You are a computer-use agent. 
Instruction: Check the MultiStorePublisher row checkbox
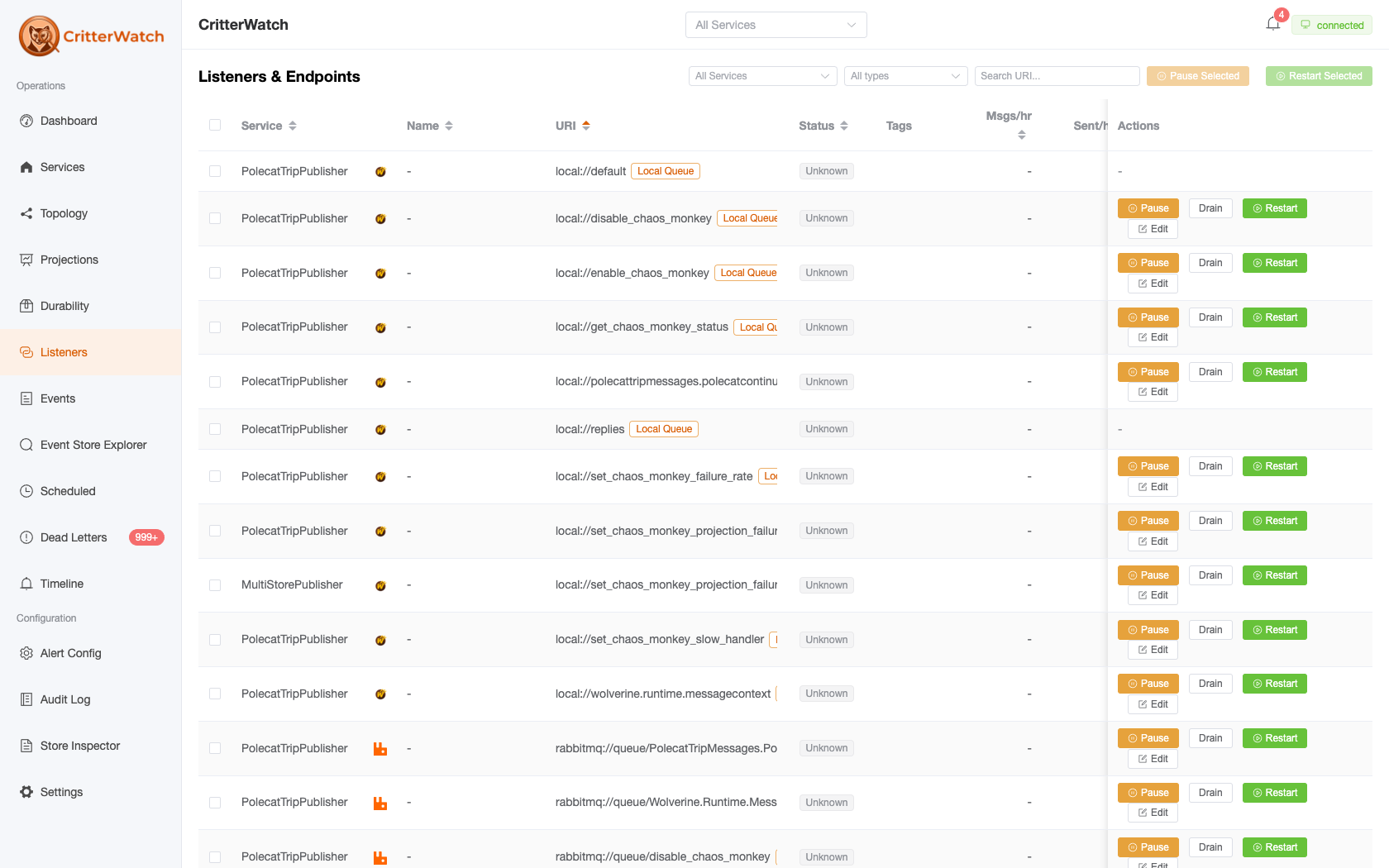point(215,585)
